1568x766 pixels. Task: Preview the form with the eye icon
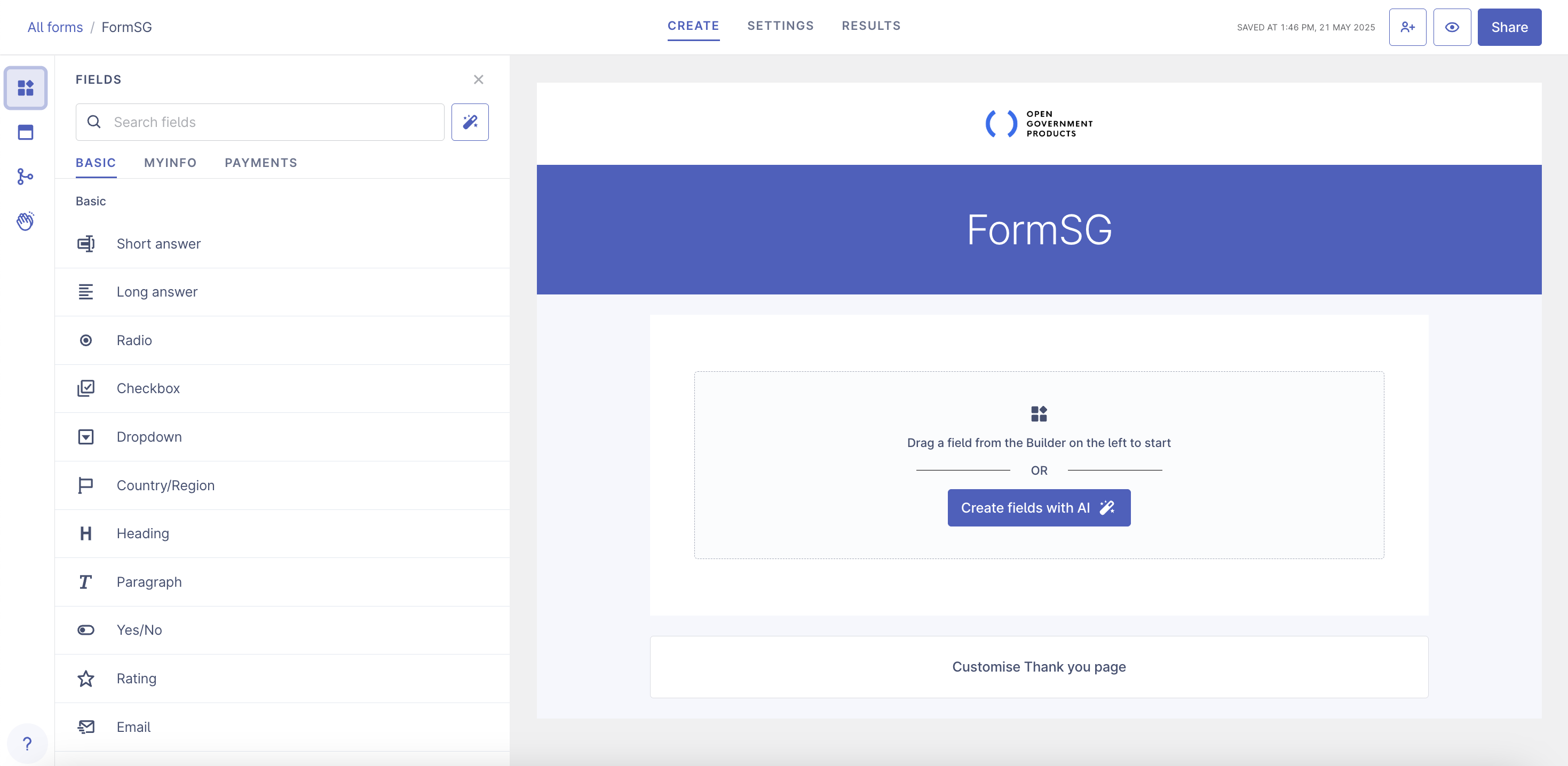point(1451,27)
